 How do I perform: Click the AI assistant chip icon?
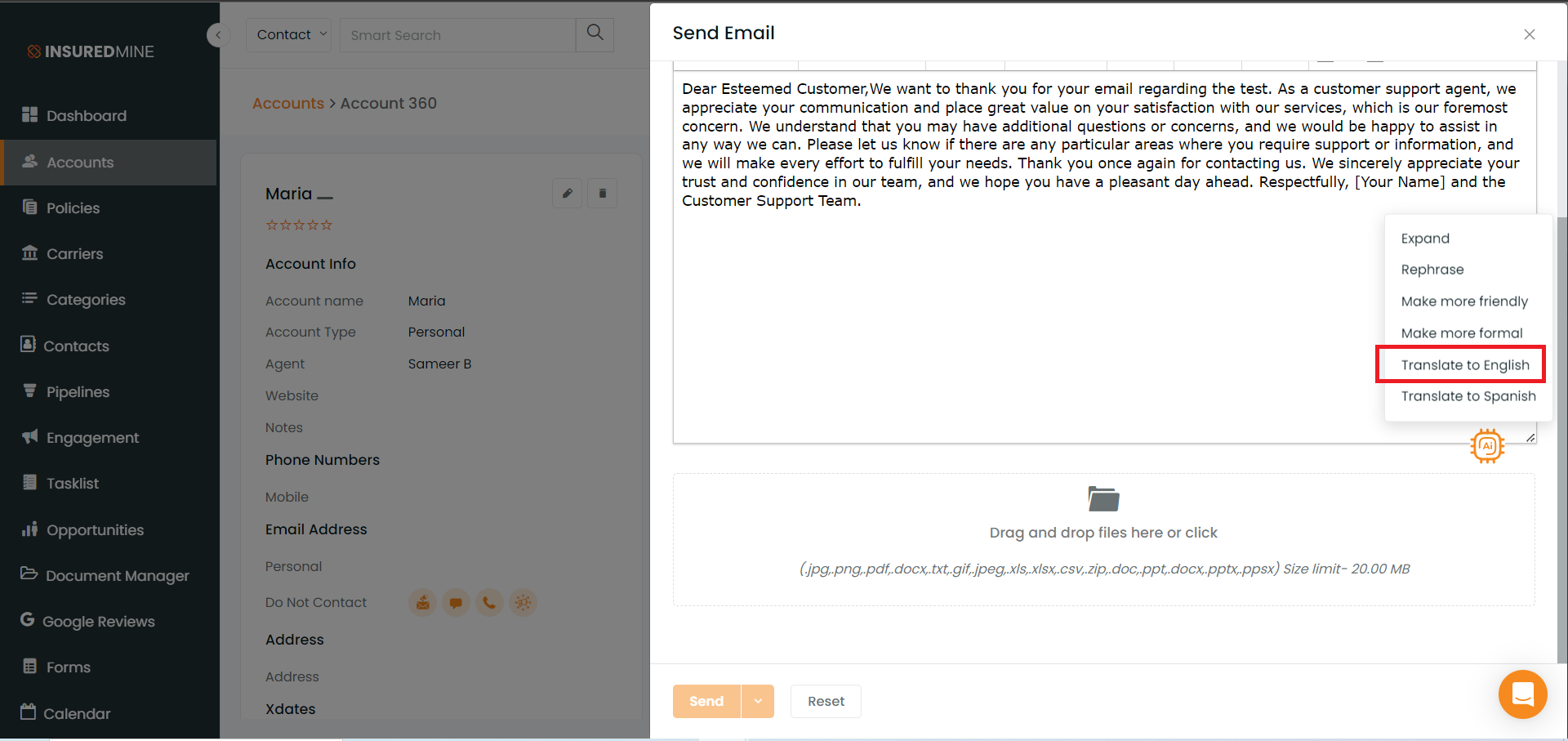click(1487, 446)
